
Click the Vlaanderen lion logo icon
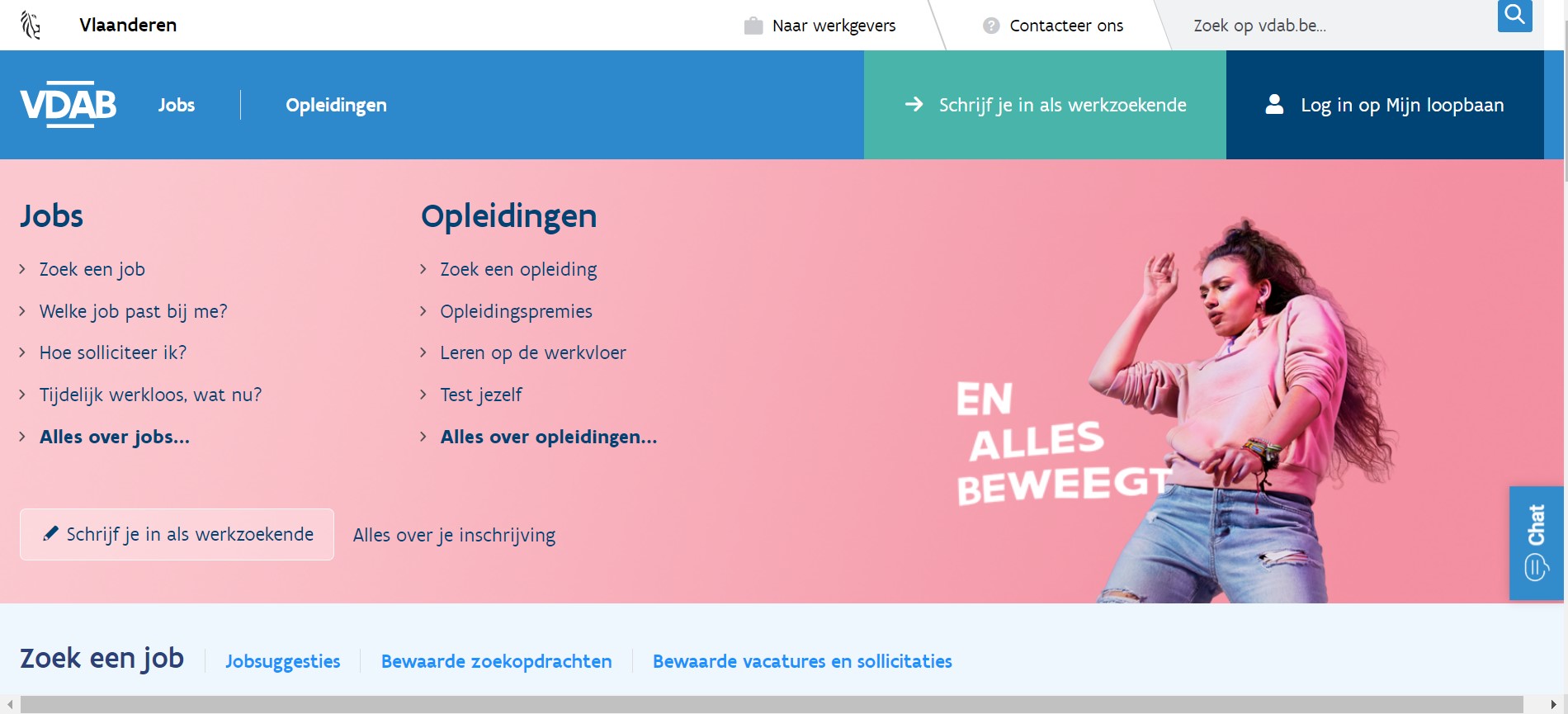coord(31,25)
